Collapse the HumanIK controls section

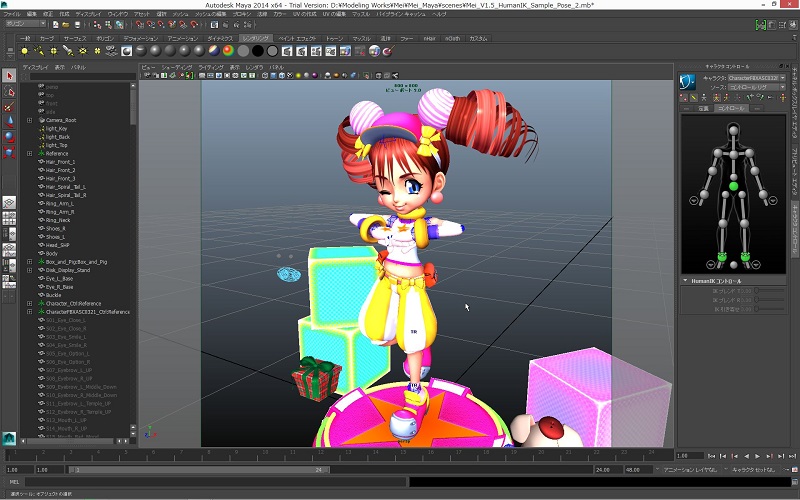tap(685, 281)
